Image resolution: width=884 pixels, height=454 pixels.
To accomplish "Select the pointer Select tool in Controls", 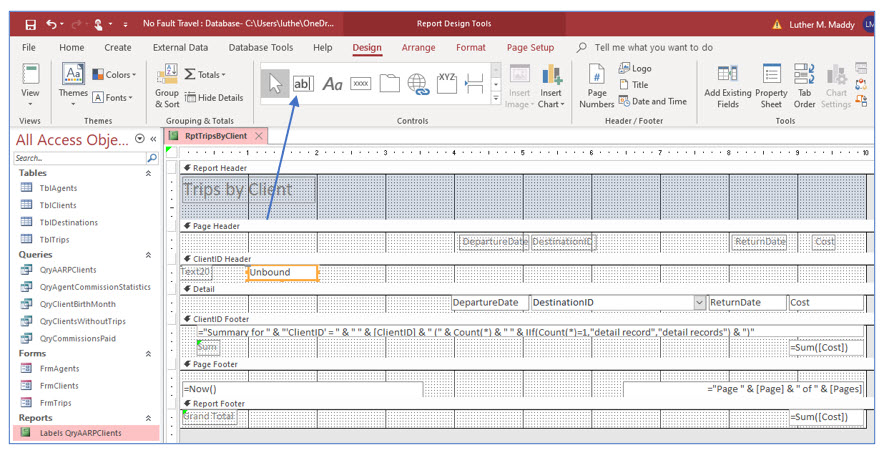I will coord(275,84).
